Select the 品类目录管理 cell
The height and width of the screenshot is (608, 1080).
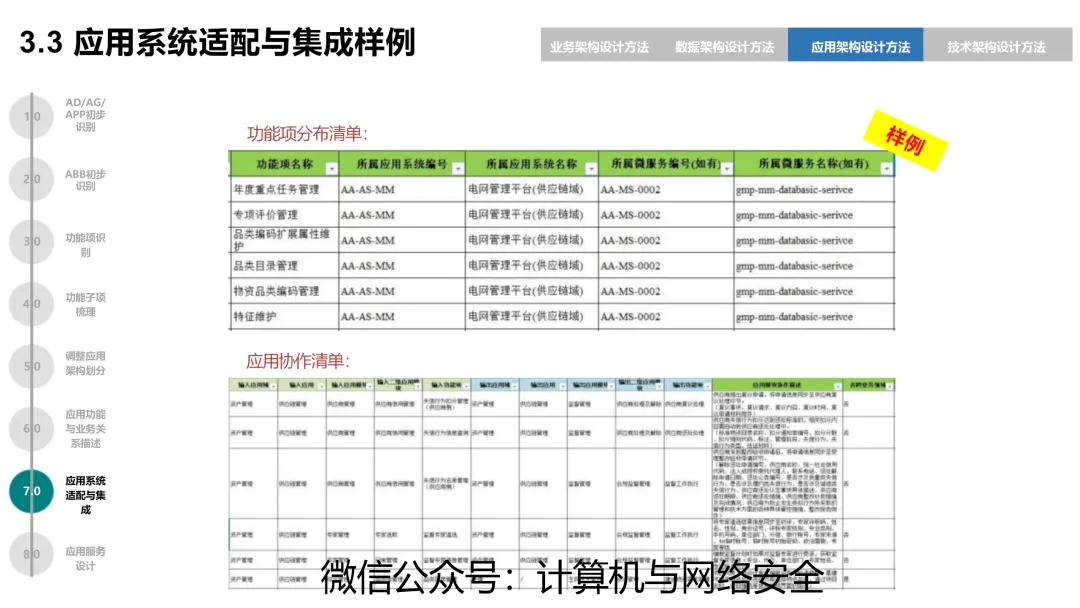coord(284,266)
